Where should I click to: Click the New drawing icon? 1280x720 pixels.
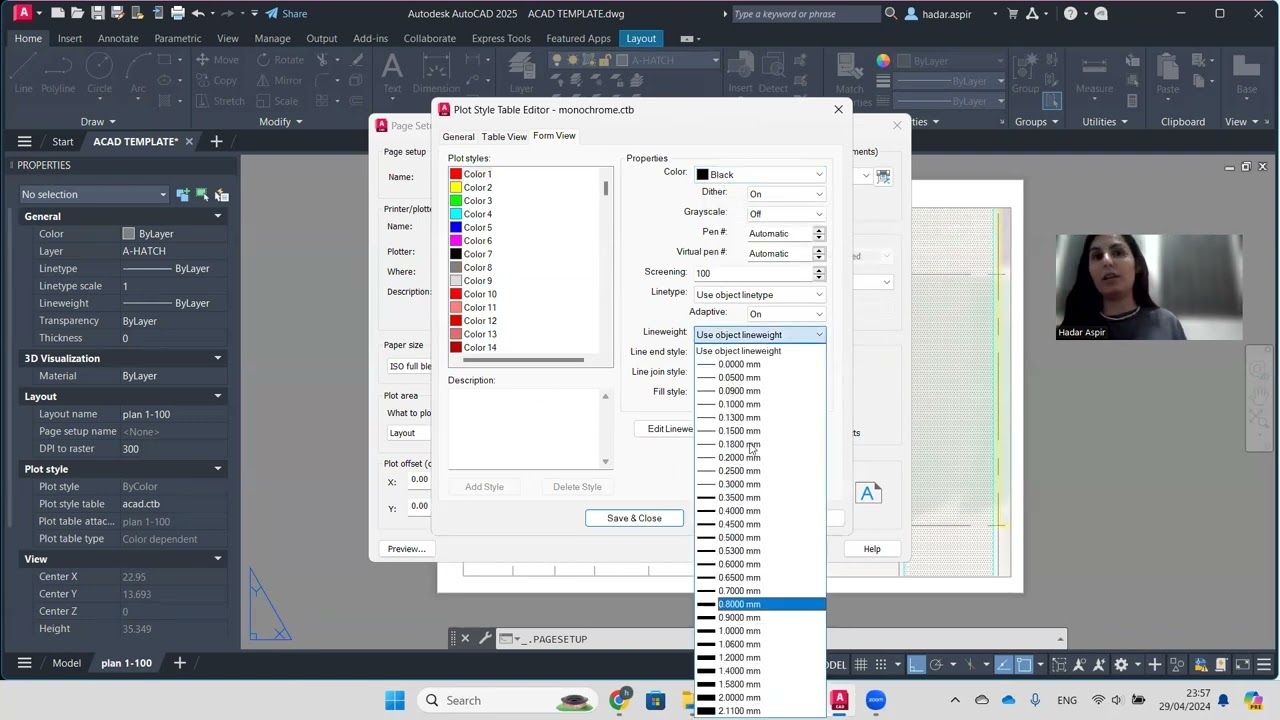tap(58, 13)
